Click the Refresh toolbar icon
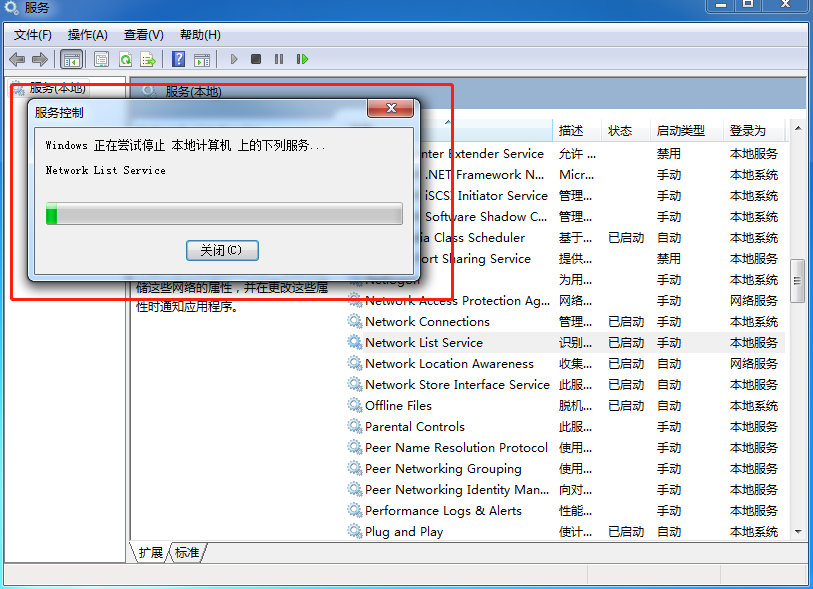813x589 pixels. (x=125, y=59)
